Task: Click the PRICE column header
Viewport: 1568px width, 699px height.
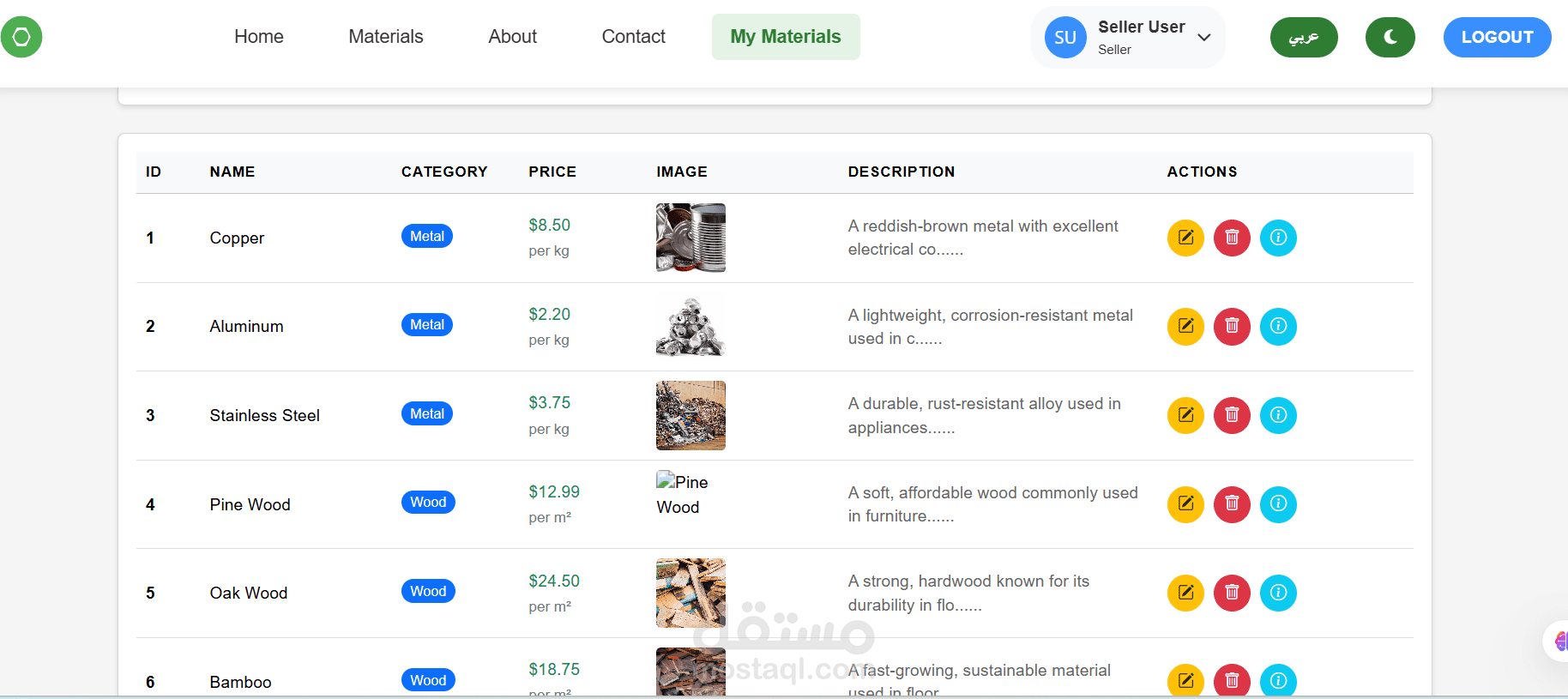Action: point(552,172)
